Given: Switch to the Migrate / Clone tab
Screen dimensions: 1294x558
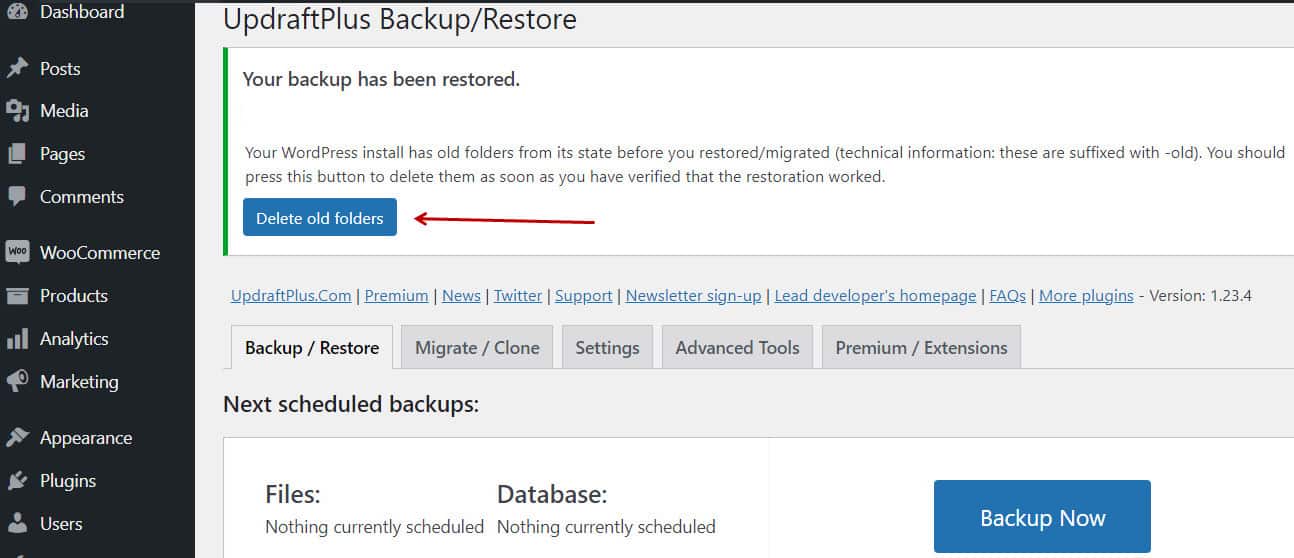Looking at the screenshot, I should 477,347.
